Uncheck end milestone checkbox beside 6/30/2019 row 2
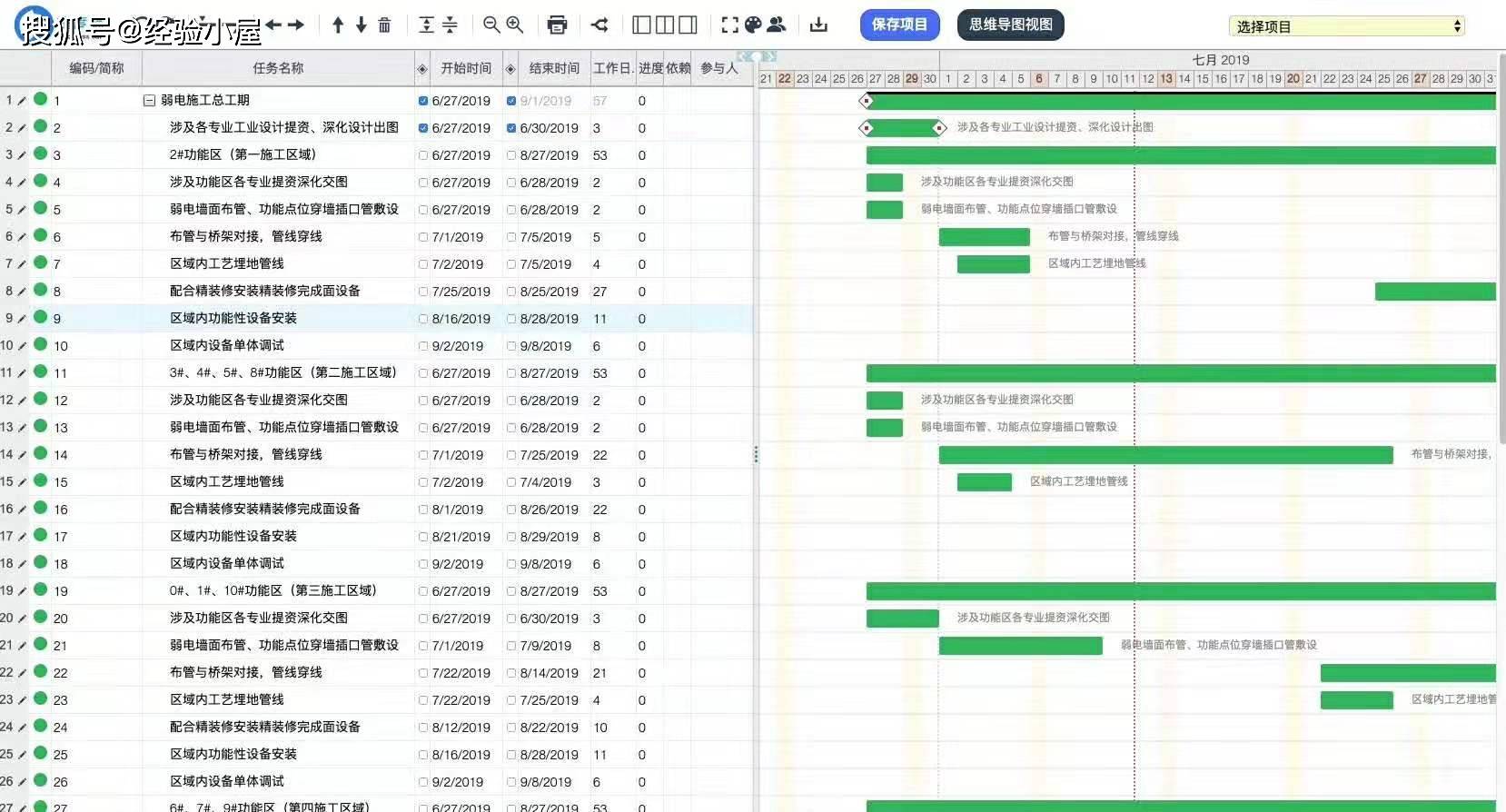 tap(511, 128)
